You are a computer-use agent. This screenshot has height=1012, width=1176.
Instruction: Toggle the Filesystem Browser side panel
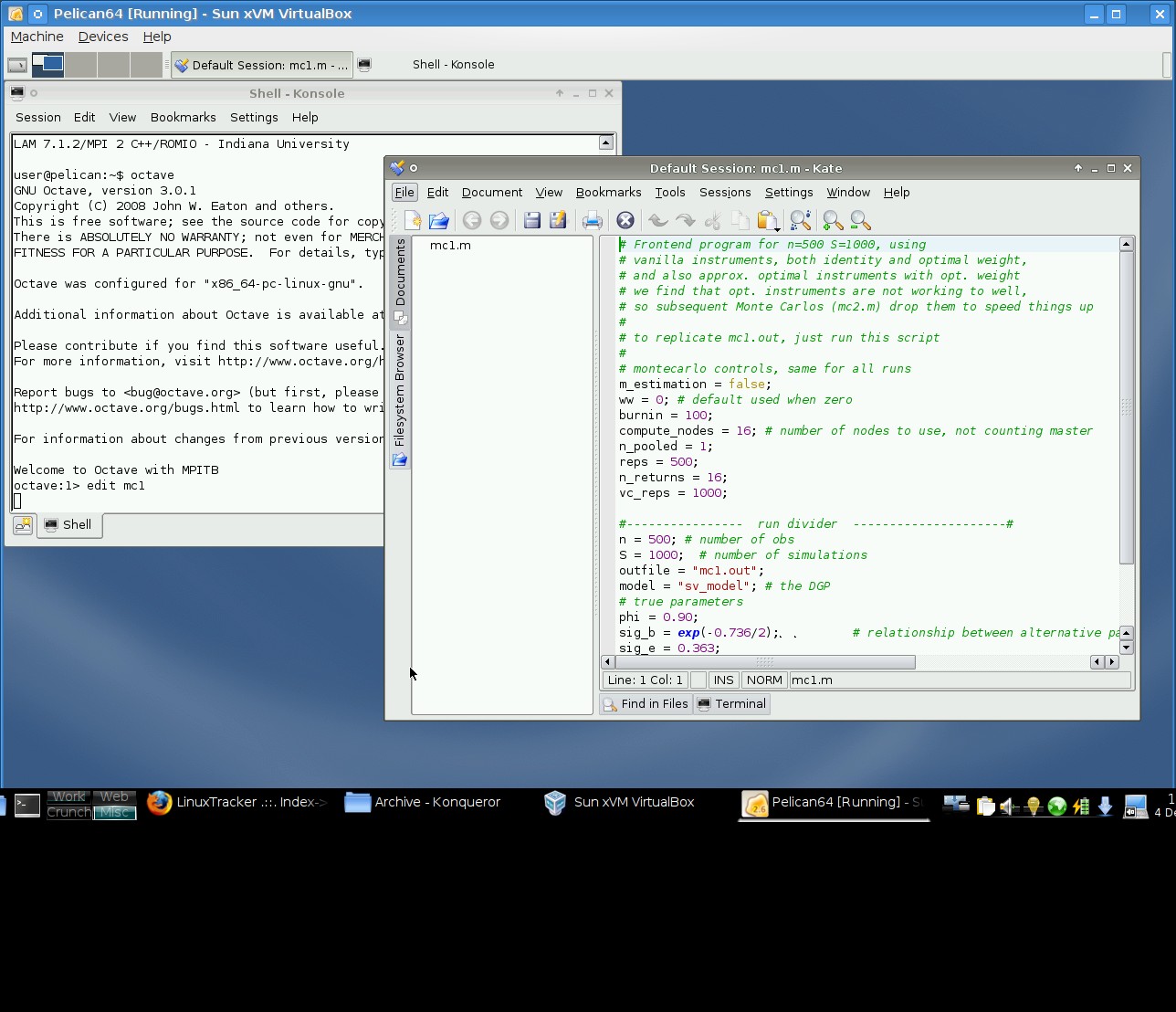pos(400,400)
